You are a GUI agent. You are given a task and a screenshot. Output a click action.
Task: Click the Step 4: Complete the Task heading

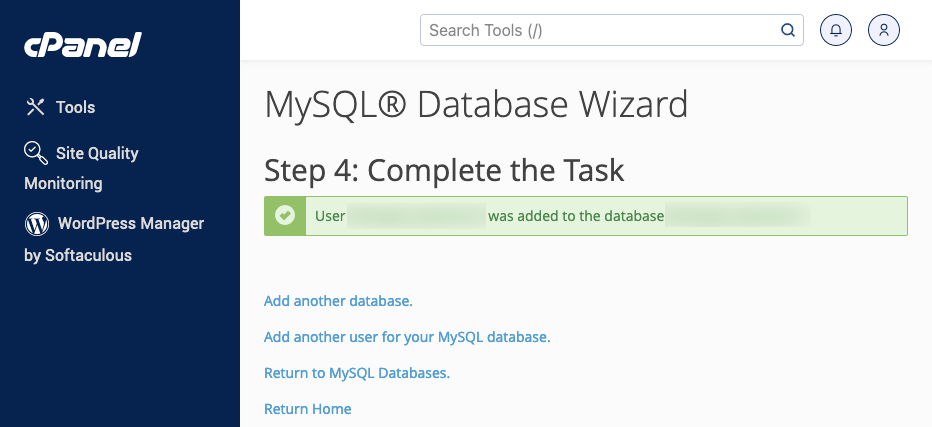coord(444,171)
